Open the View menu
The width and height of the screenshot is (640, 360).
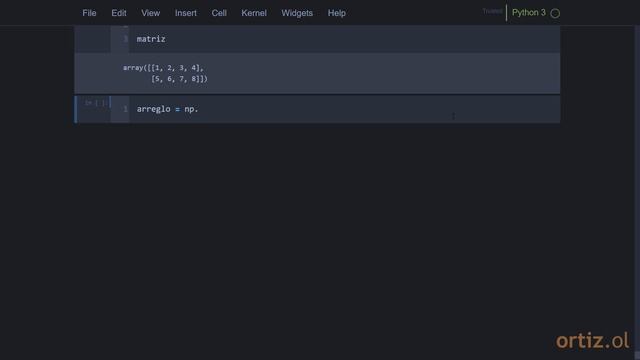pyautogui.click(x=151, y=13)
